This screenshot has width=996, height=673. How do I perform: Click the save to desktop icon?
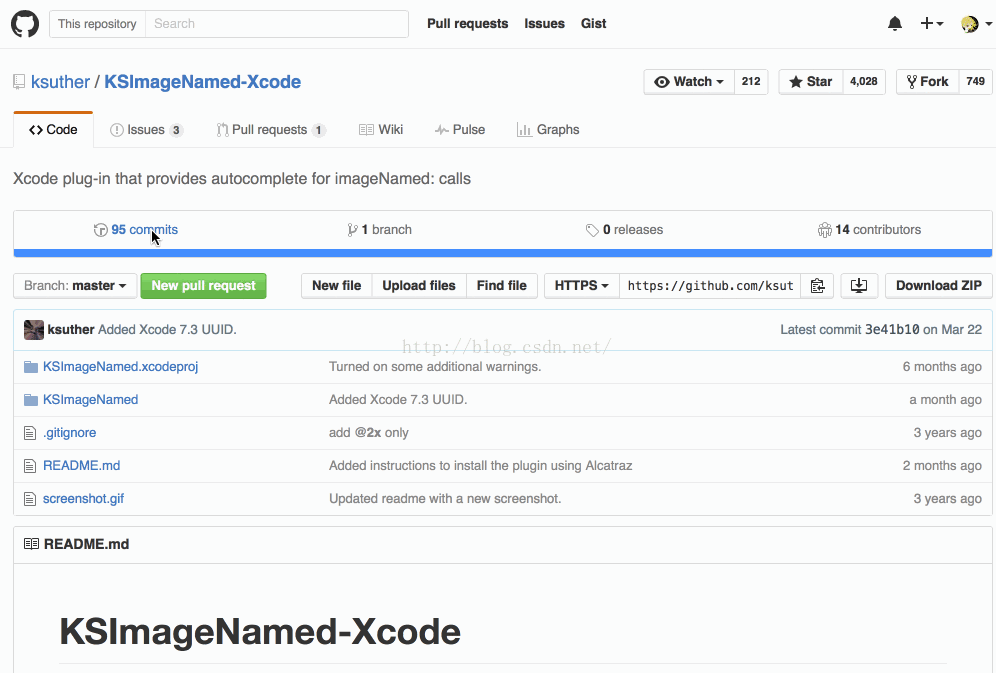tap(858, 286)
